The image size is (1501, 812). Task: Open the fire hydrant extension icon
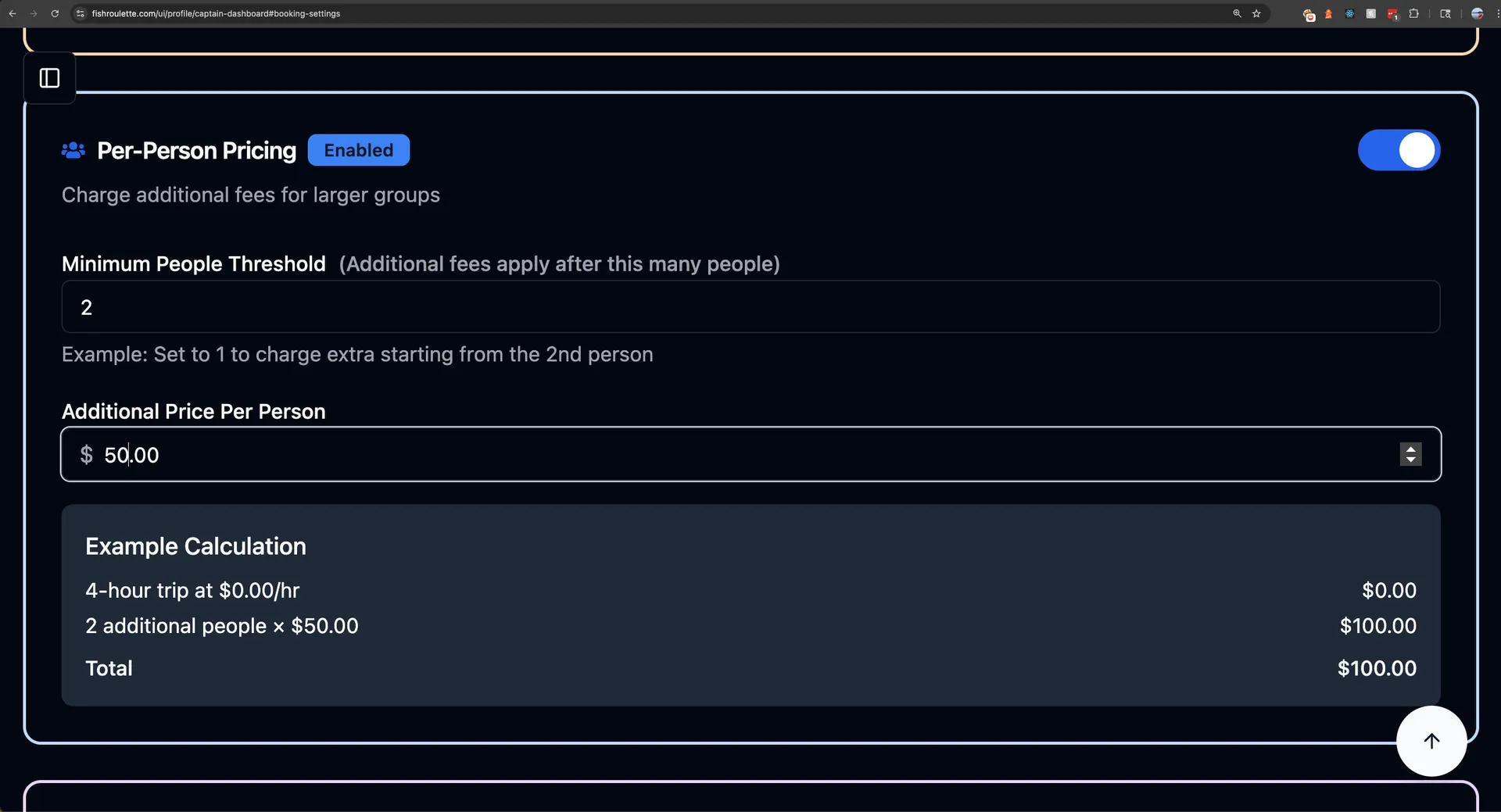[1329, 13]
